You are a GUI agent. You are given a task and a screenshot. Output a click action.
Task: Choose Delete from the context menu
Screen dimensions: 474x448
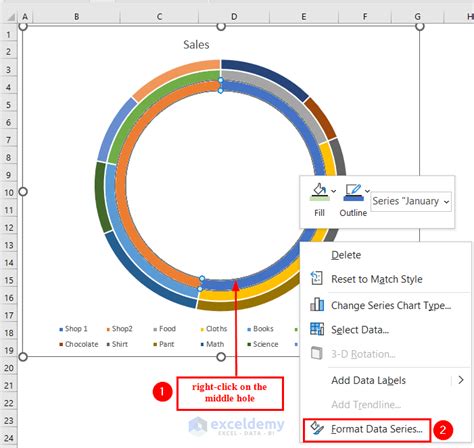tap(346, 255)
